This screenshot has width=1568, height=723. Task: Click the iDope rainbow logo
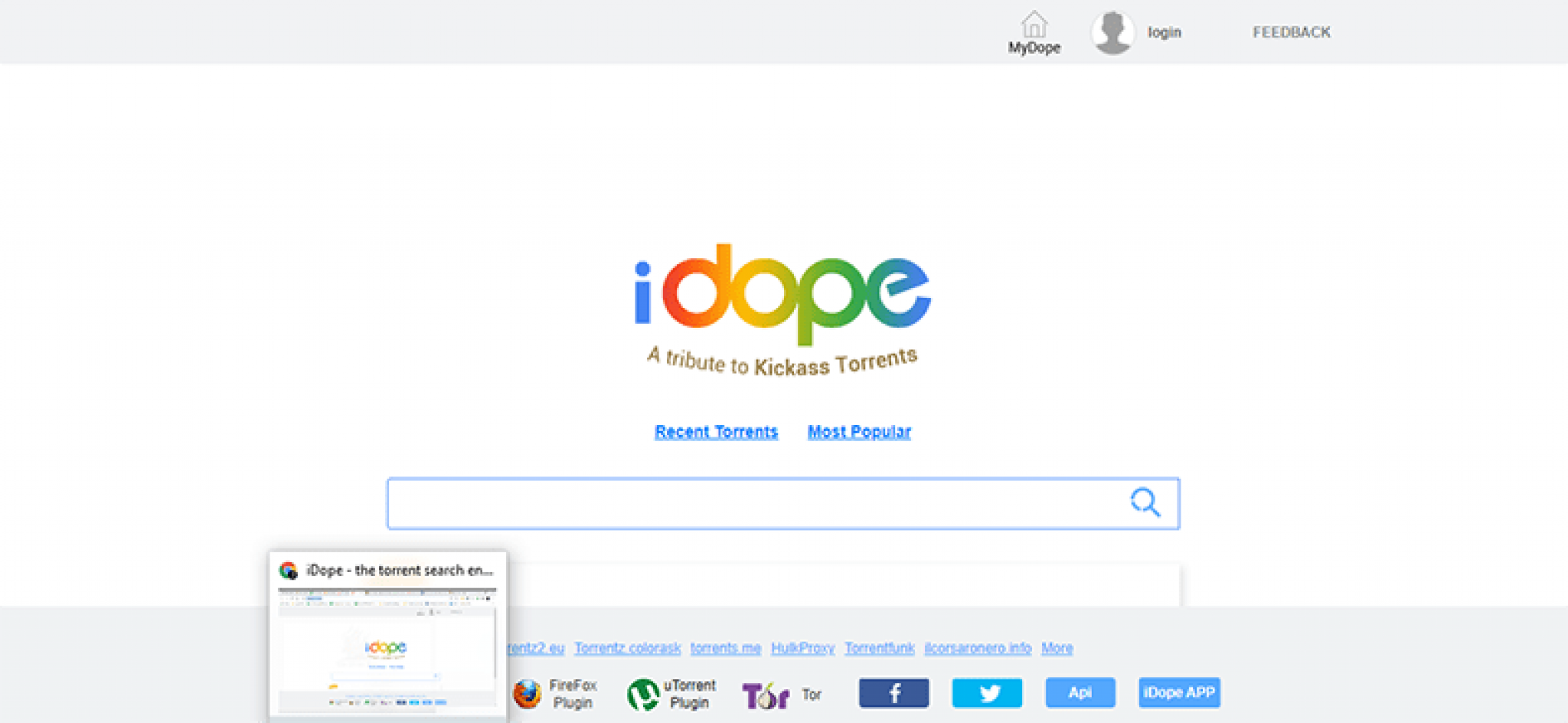point(782,295)
